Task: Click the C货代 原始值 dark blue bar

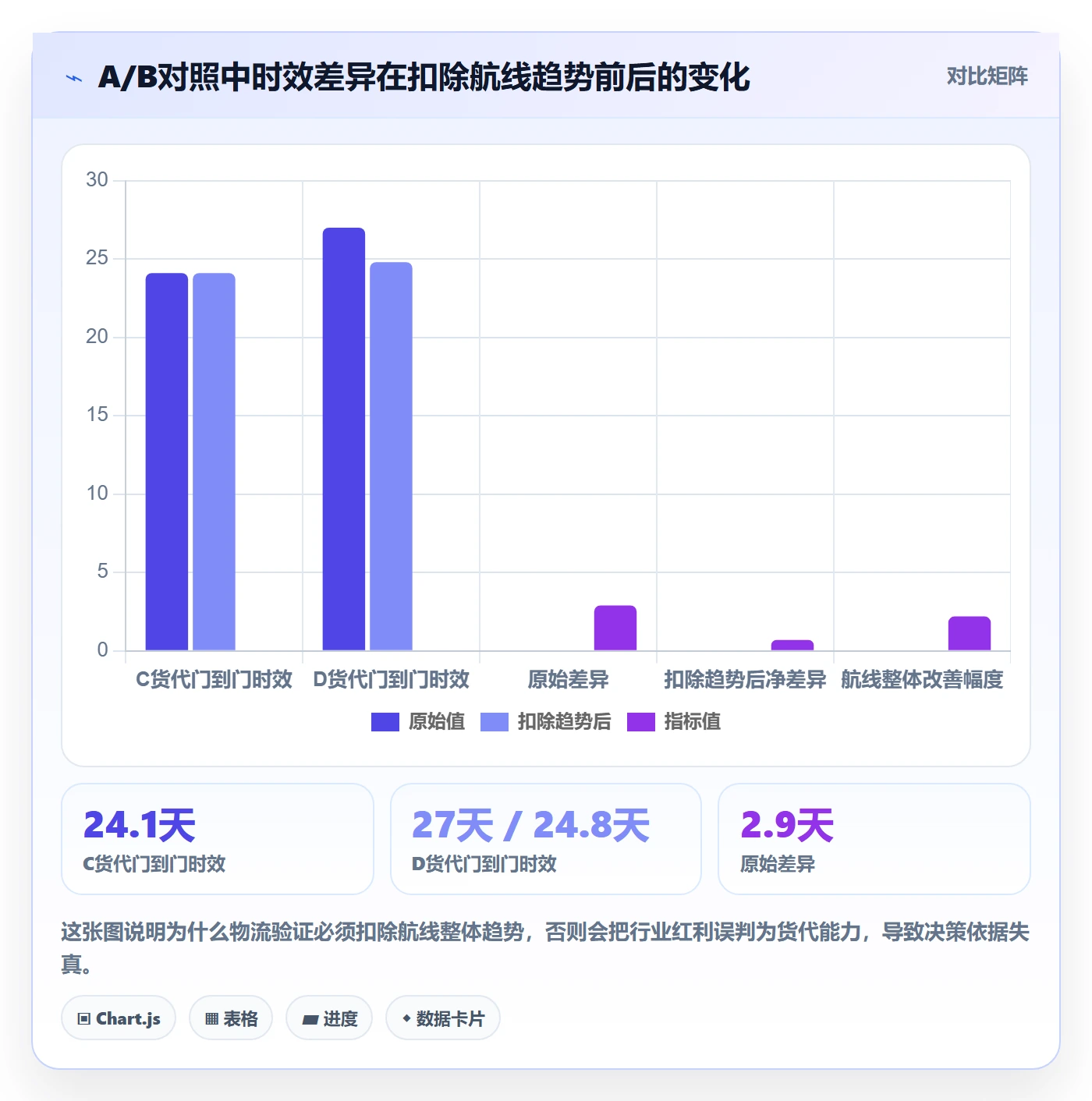Action: tap(167, 462)
